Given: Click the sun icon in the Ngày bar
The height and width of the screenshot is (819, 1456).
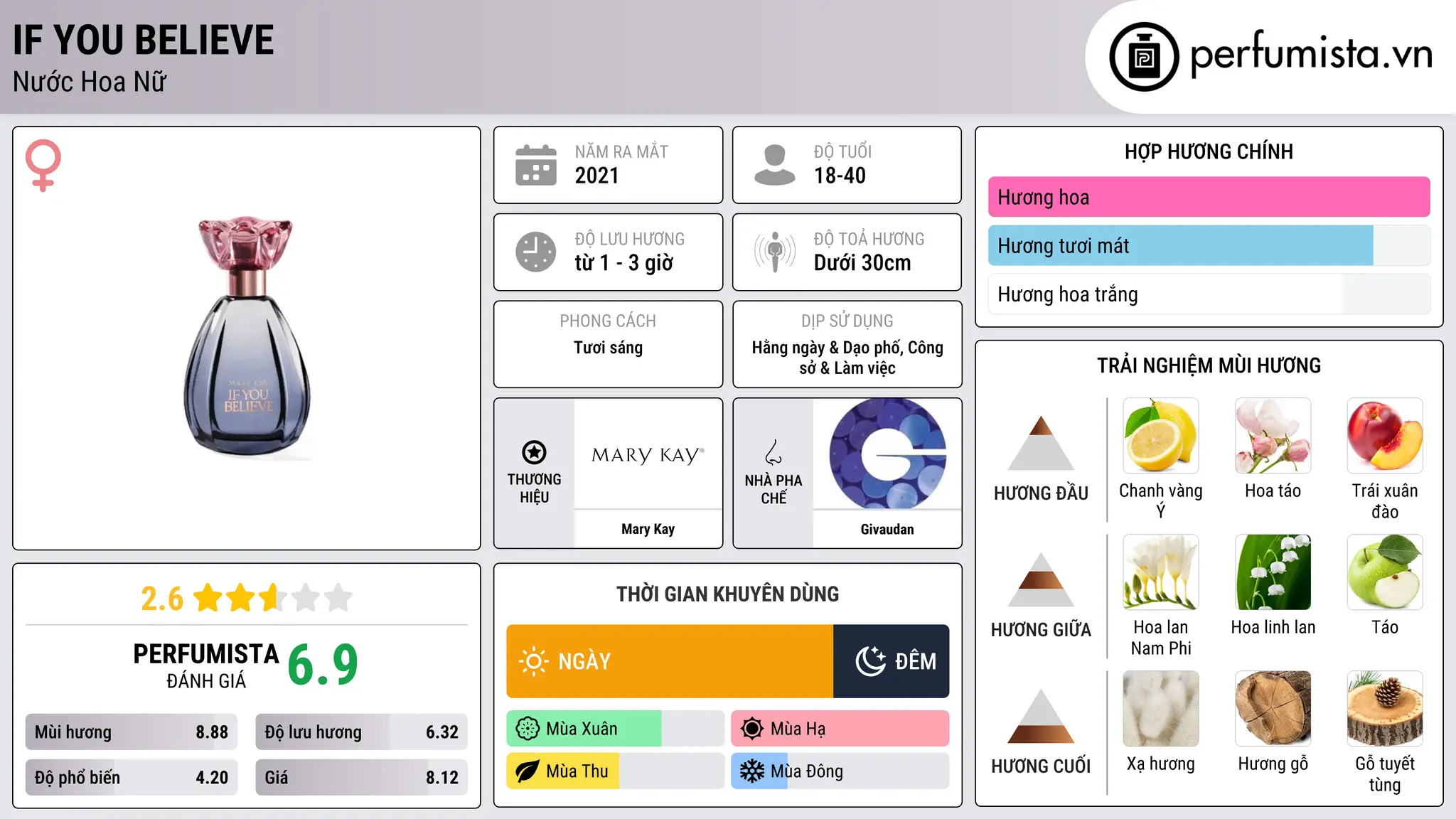Looking at the screenshot, I should pos(533,661).
